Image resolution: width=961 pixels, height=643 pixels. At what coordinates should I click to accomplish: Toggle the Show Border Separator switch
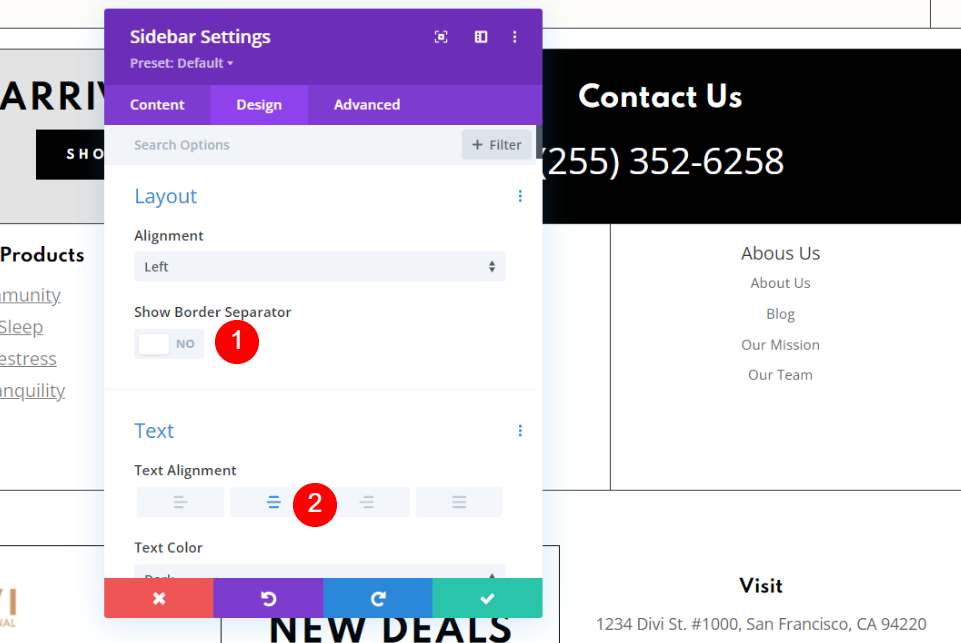pos(169,344)
